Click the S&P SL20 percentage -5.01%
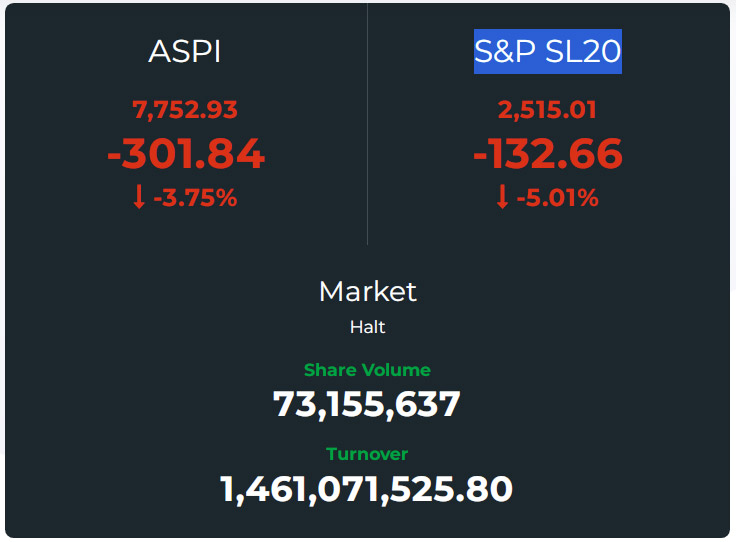The width and height of the screenshot is (736, 542). click(x=558, y=197)
